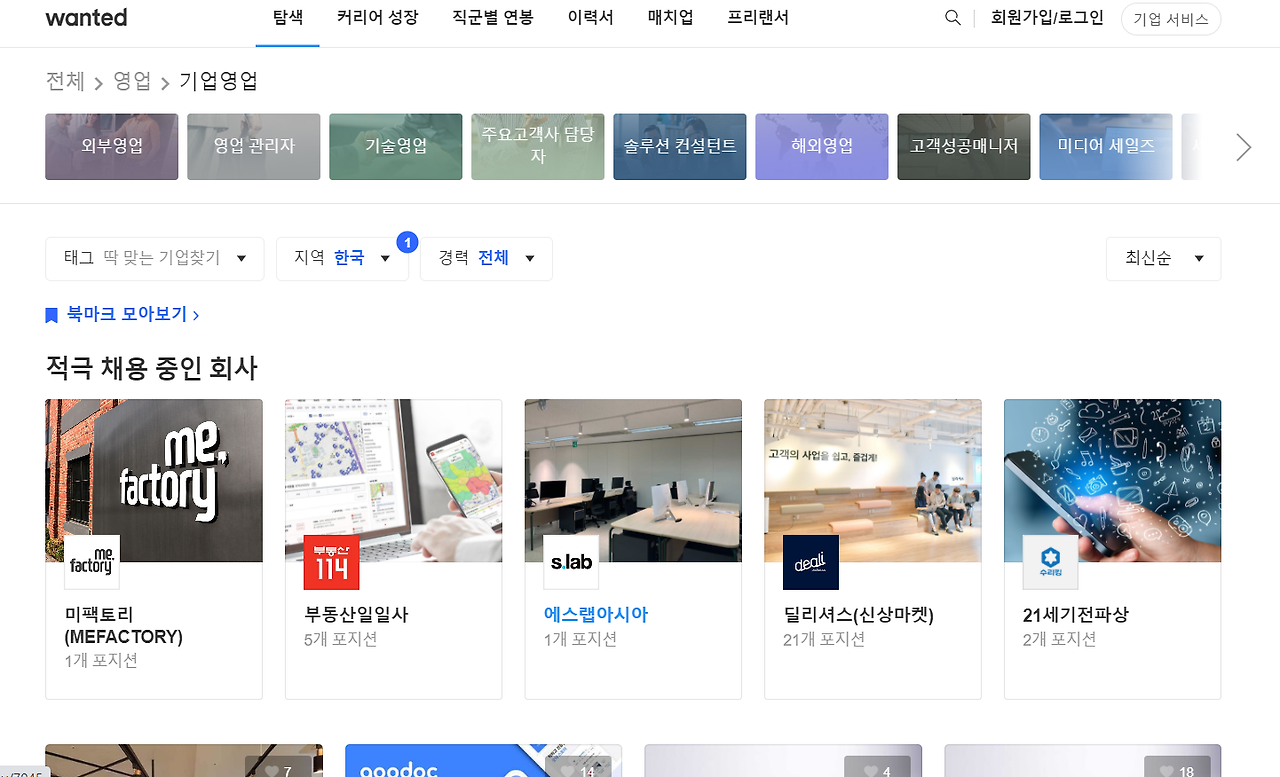Like the goodoc job card with 14 hearts
This screenshot has height=777, width=1280.
[x=579, y=767]
